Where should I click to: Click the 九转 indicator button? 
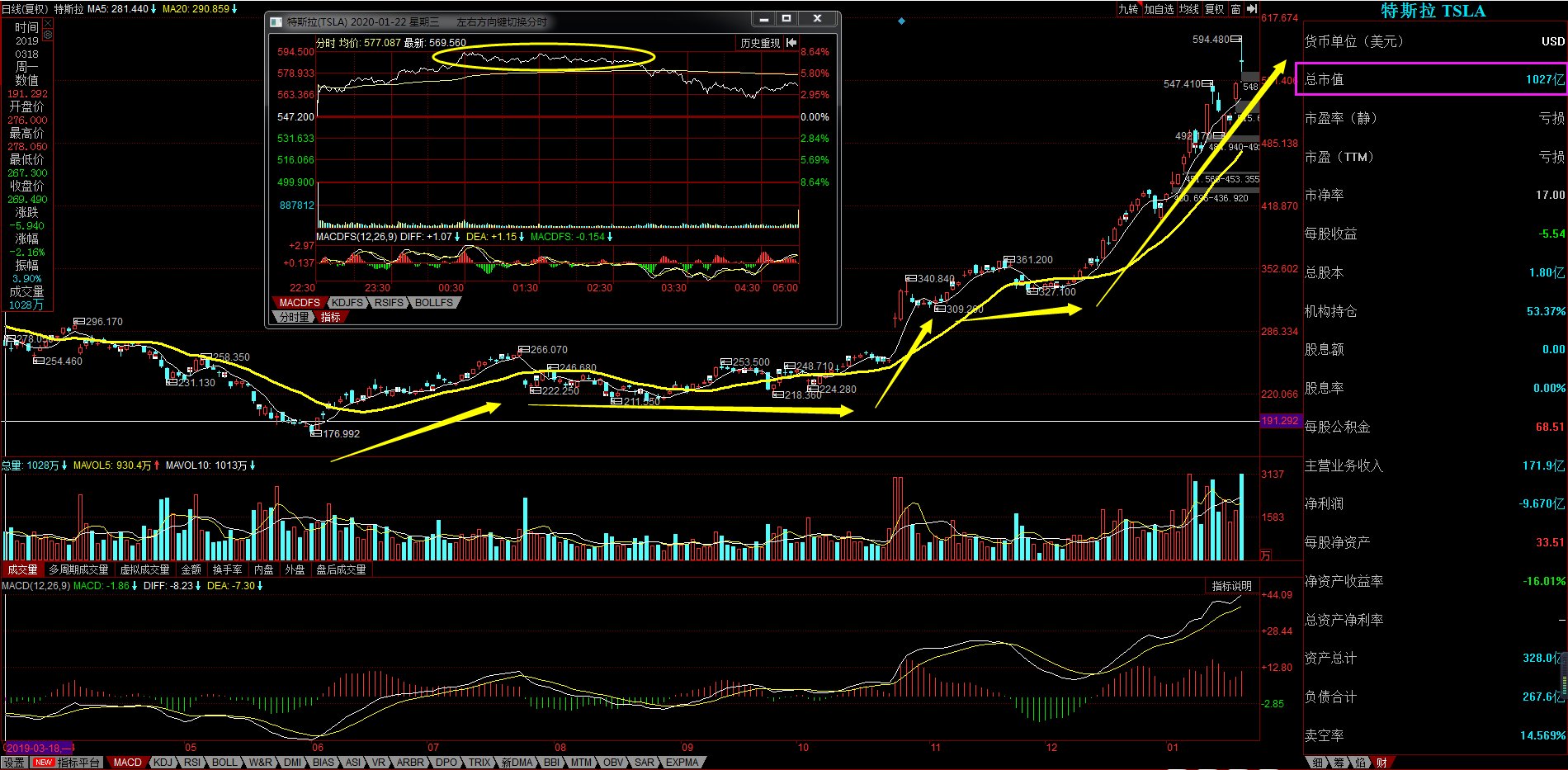[1128, 9]
